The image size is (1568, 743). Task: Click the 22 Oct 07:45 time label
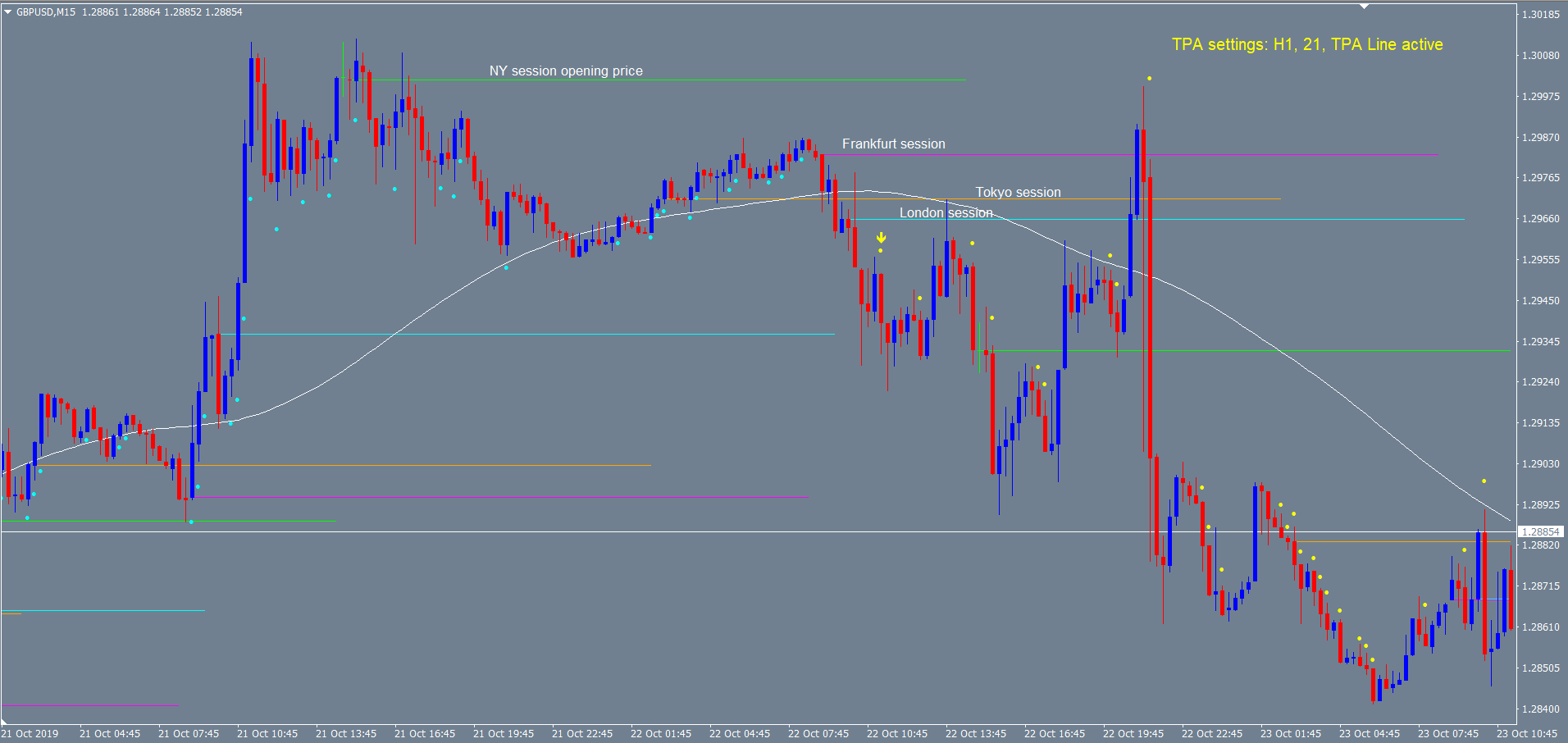click(818, 734)
